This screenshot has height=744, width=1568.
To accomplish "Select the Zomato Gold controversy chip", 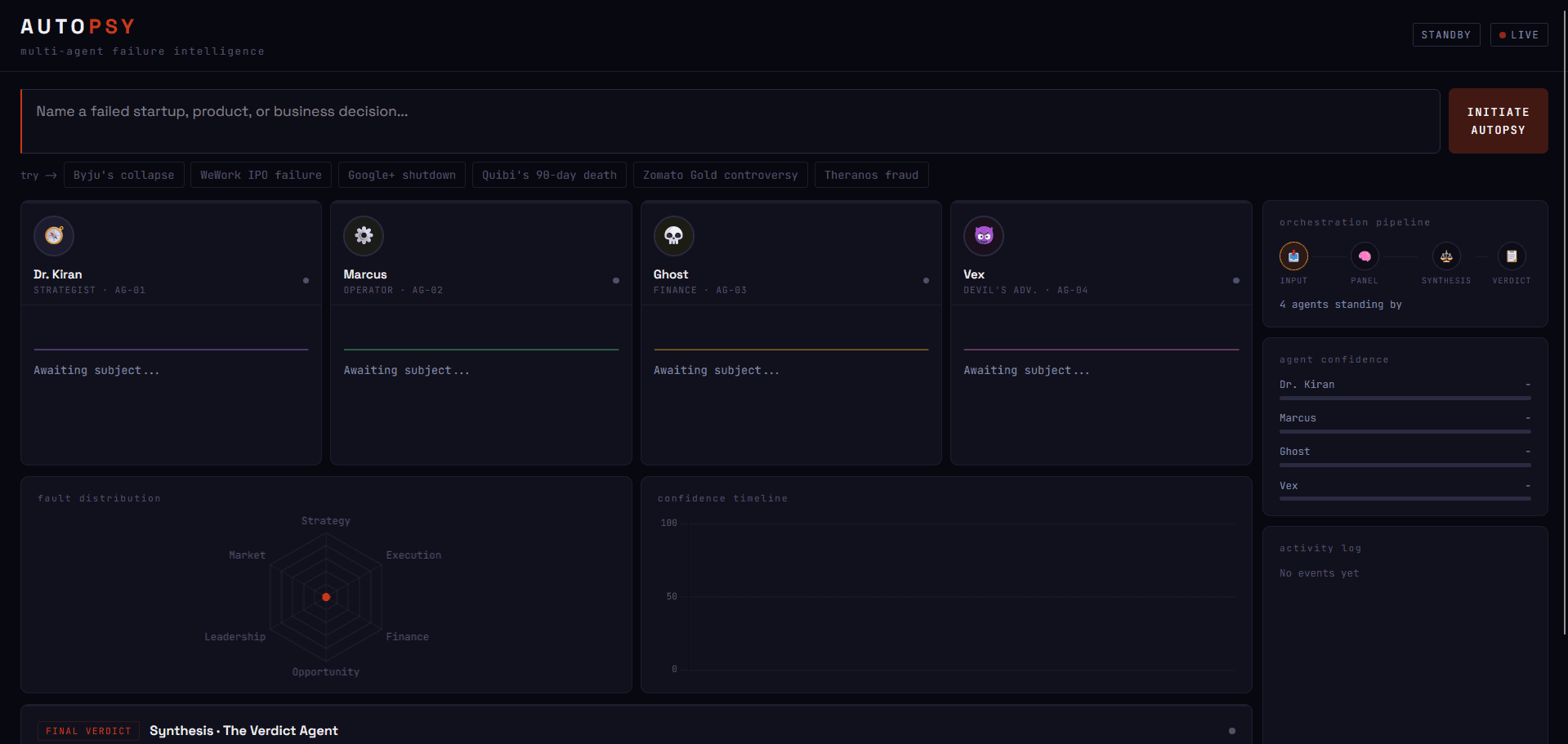I will pos(720,175).
